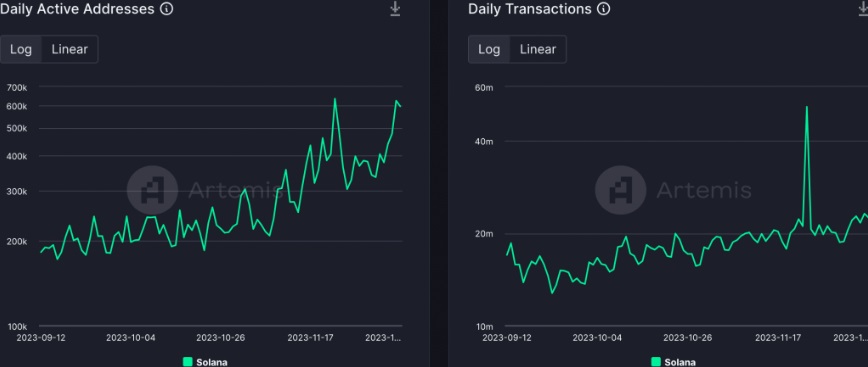
Task: Select Linear scale for Daily Active Addresses
Action: pos(70,49)
